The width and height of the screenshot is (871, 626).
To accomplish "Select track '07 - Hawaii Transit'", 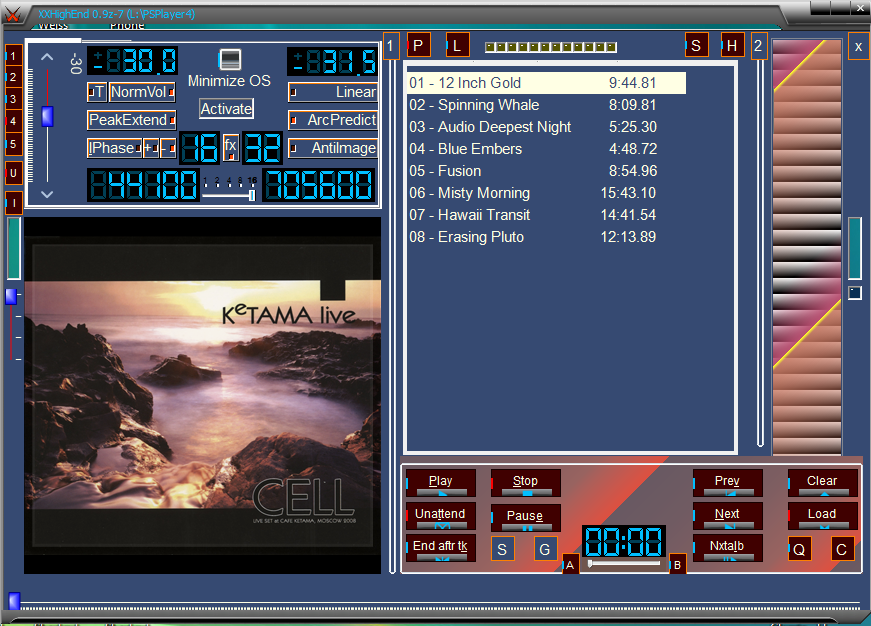I will tap(547, 215).
